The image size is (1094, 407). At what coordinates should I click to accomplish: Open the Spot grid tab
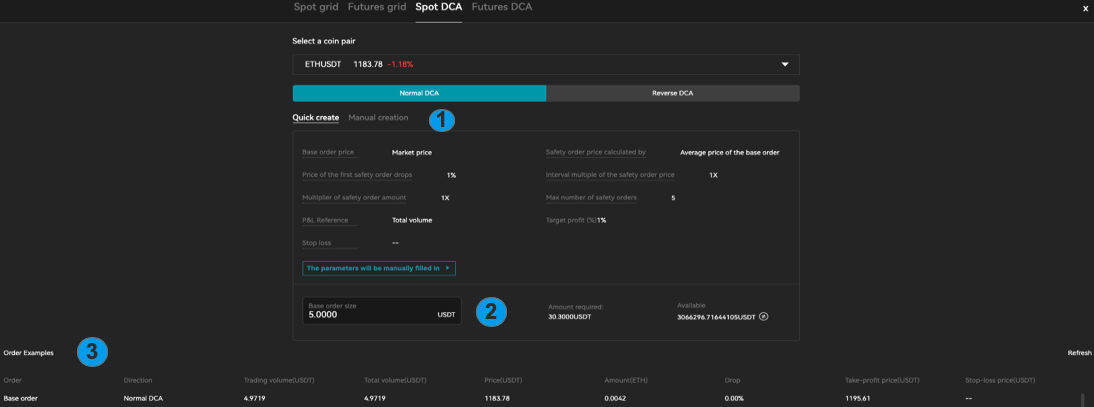[316, 7]
